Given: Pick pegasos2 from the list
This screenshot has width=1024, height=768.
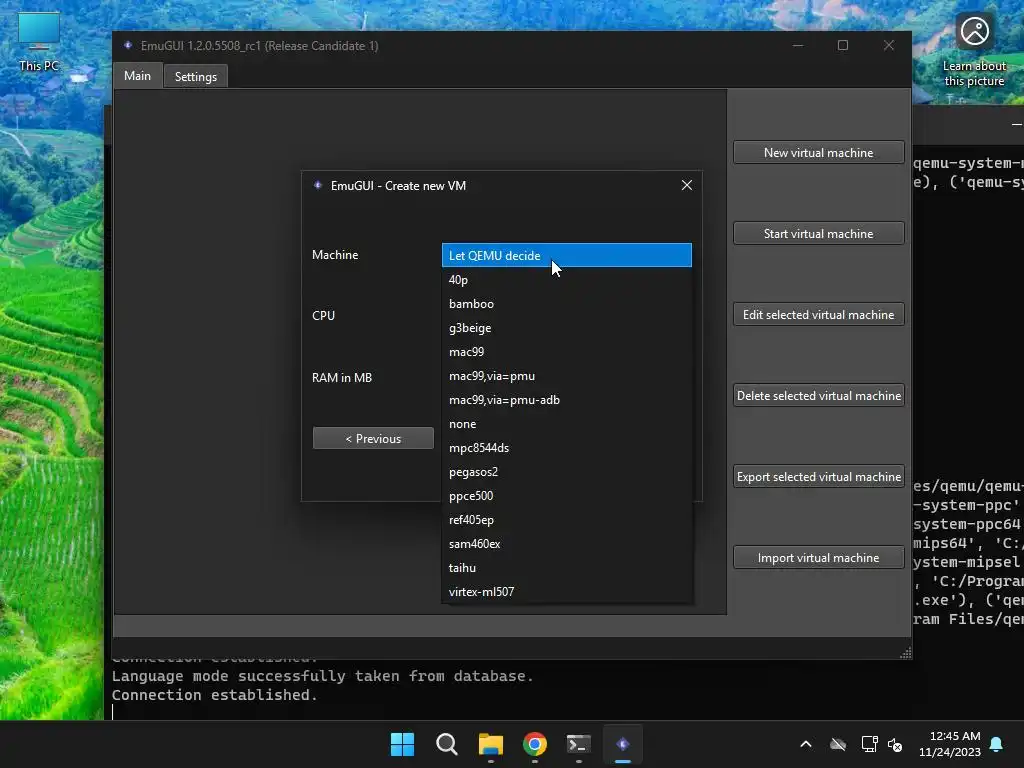Looking at the screenshot, I should point(566,472).
